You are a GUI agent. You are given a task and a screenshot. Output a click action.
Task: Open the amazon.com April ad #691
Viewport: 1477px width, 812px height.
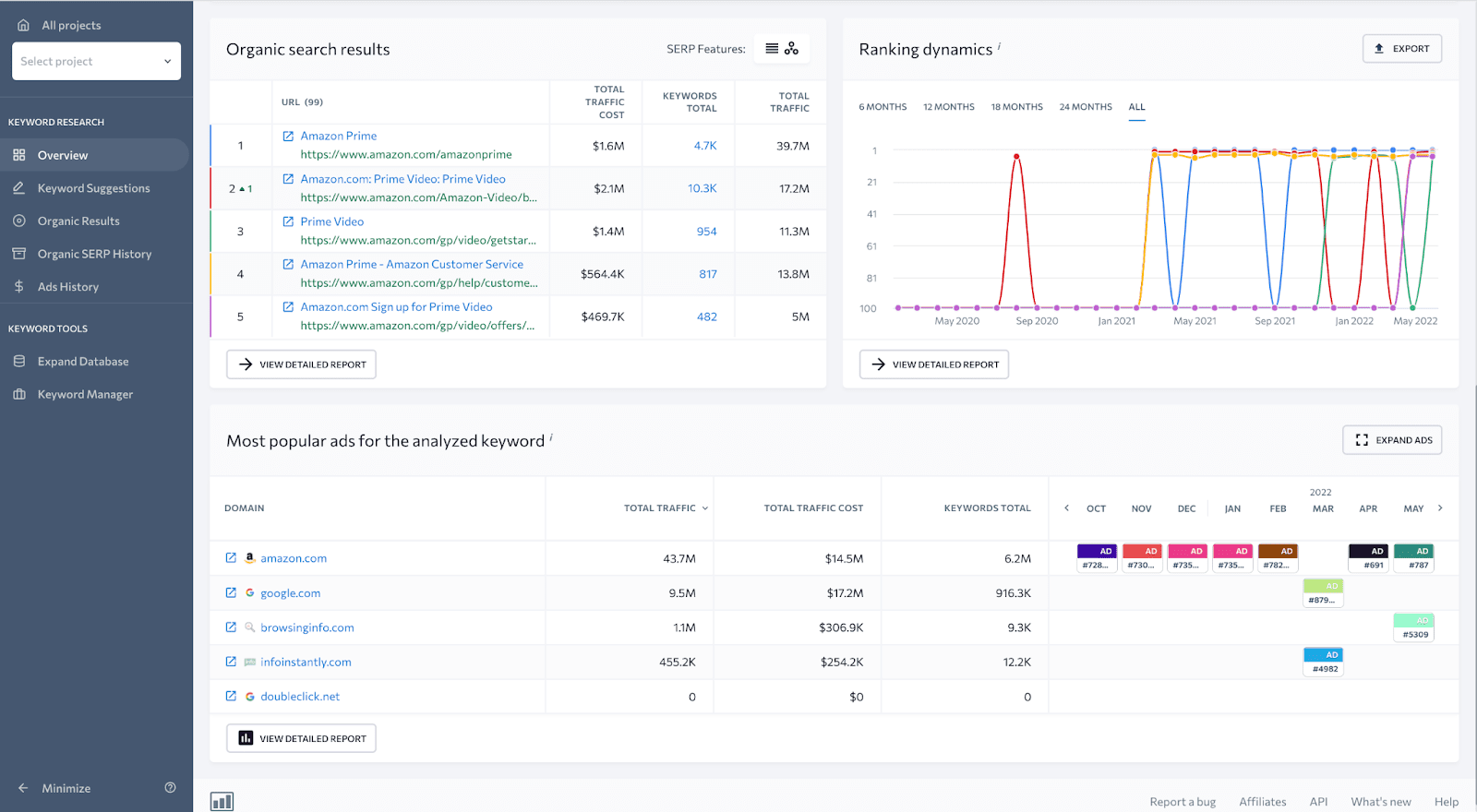tap(1368, 558)
